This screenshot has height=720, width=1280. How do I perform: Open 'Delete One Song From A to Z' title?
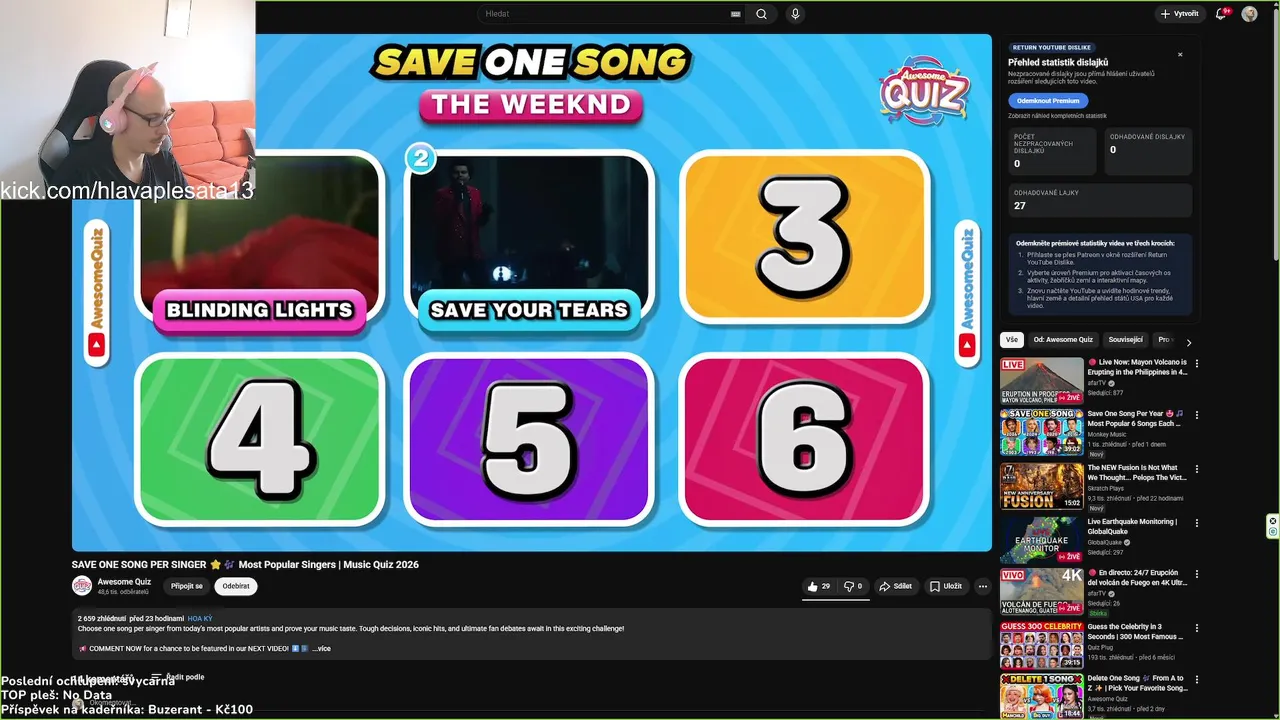click(x=1137, y=683)
